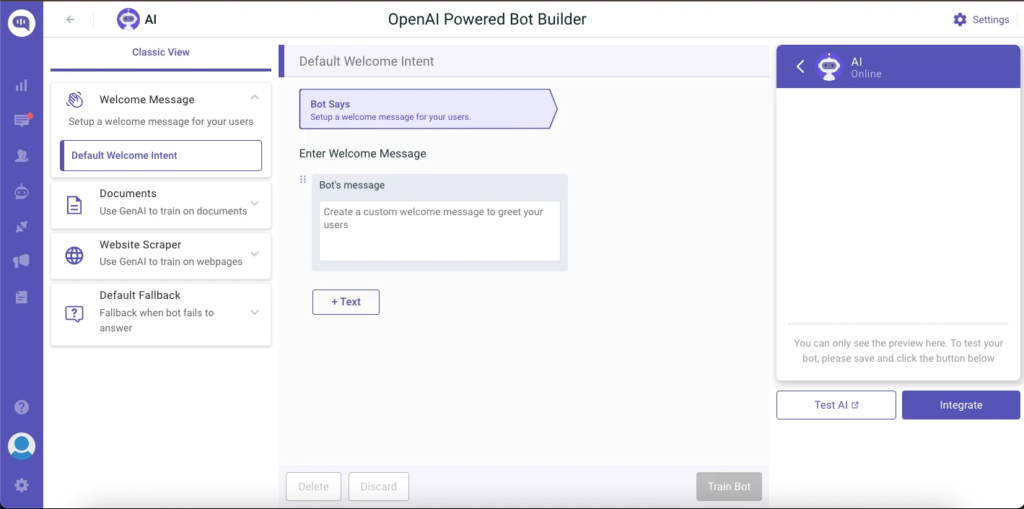Click the Delete button
This screenshot has width=1024, height=509.
(x=313, y=487)
